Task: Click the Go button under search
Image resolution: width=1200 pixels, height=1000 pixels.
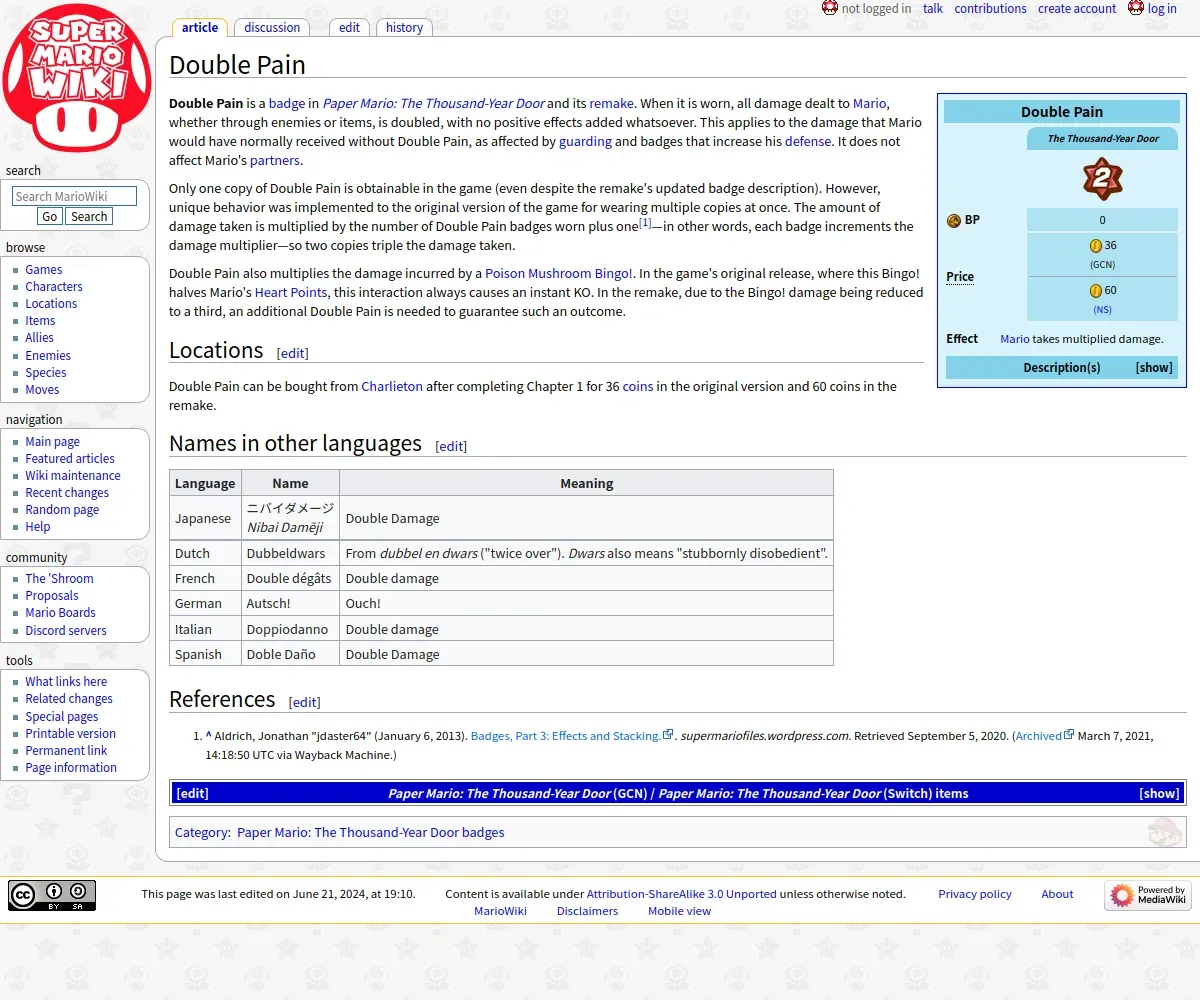Action: [49, 216]
